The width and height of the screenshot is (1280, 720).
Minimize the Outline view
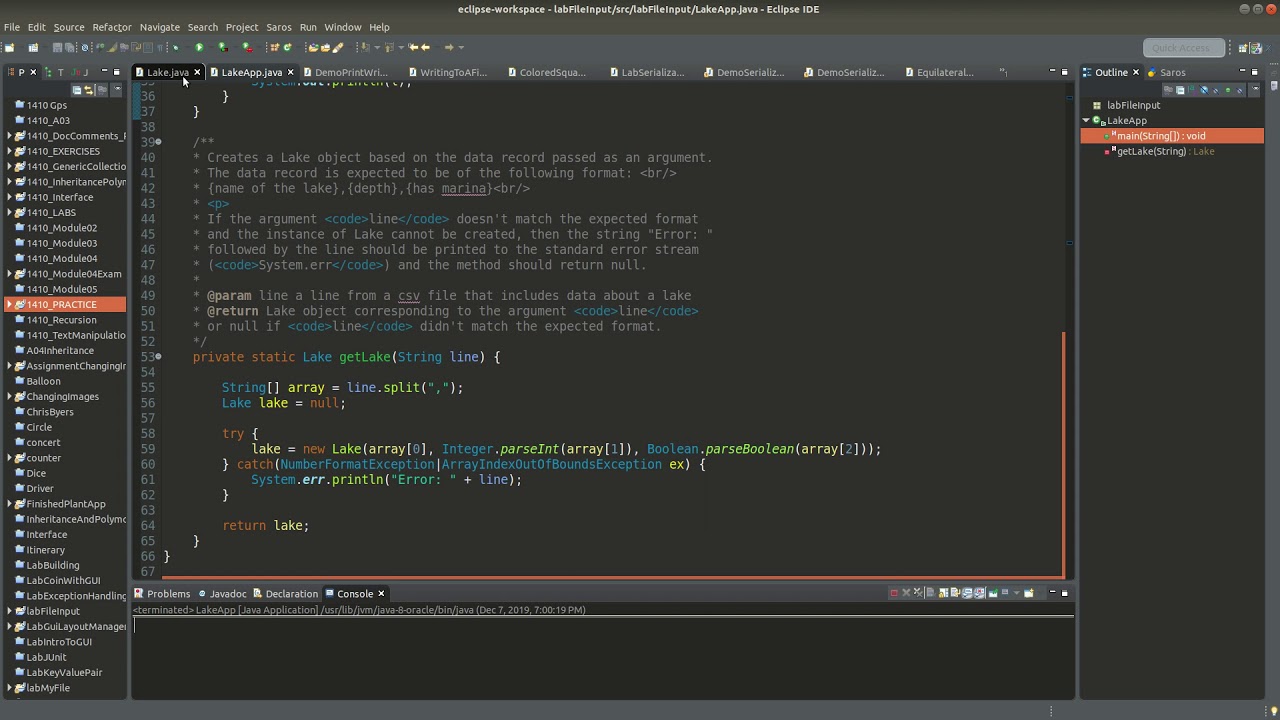[1242, 71]
